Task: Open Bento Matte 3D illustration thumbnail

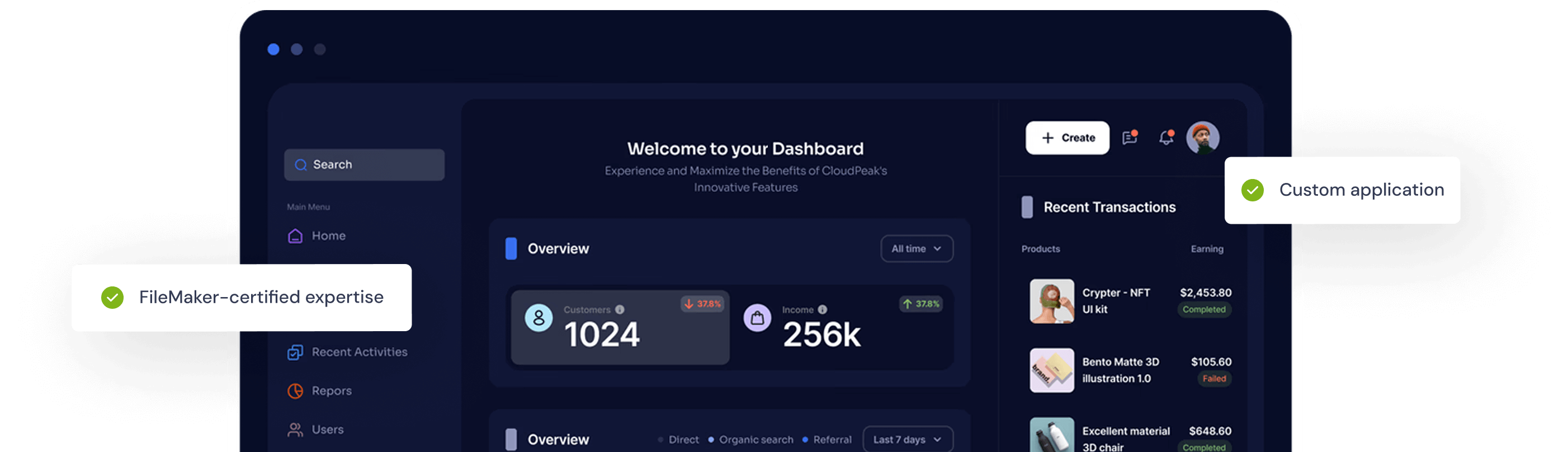Action: pos(1052,370)
